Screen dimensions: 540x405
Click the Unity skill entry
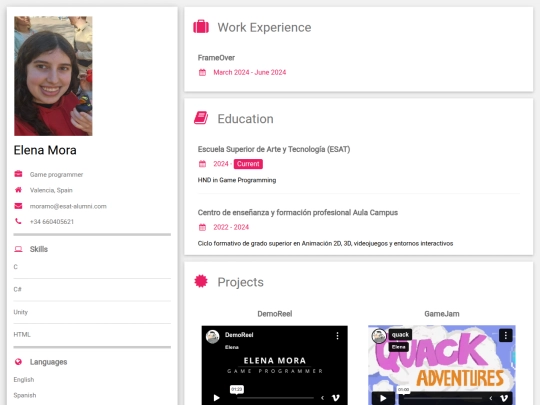(21, 312)
